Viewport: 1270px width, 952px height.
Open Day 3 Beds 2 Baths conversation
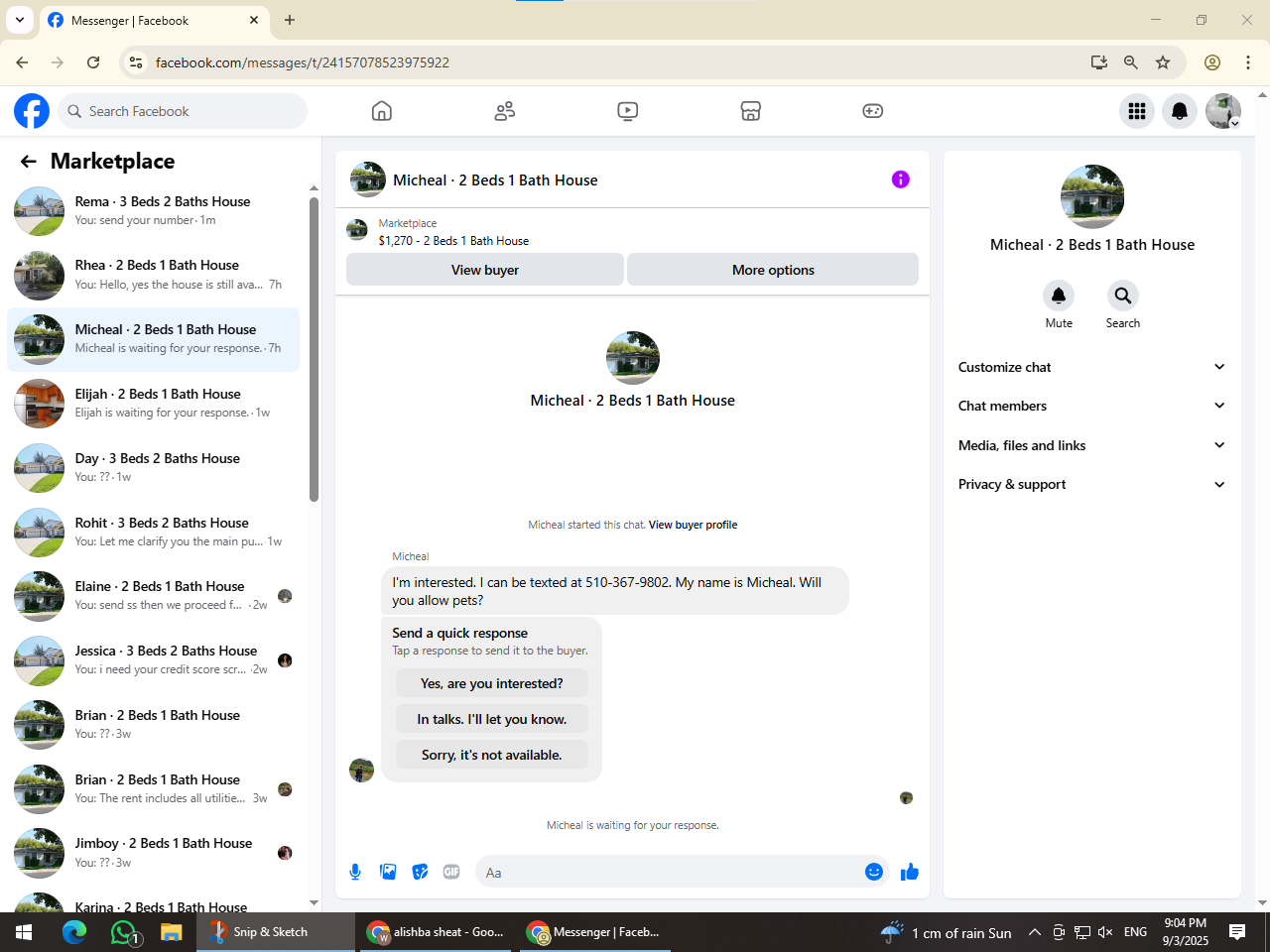click(x=154, y=468)
